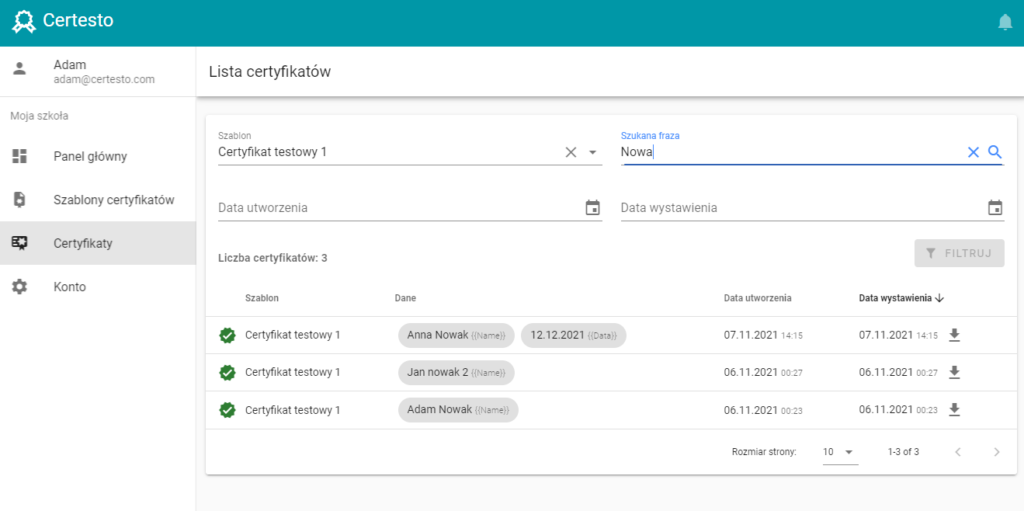Screen dimensions: 1024x511
Task: Click the Szablon column header
Action: [262, 298]
